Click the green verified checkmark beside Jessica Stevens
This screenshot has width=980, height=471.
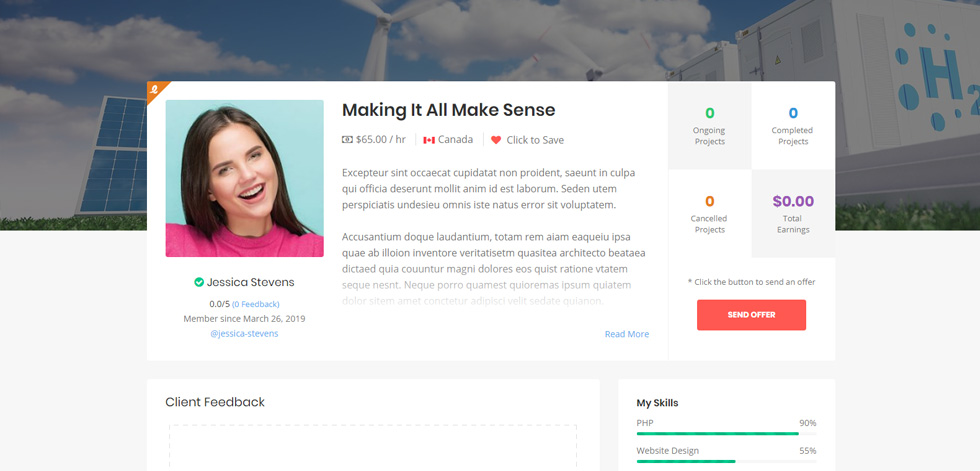point(199,282)
